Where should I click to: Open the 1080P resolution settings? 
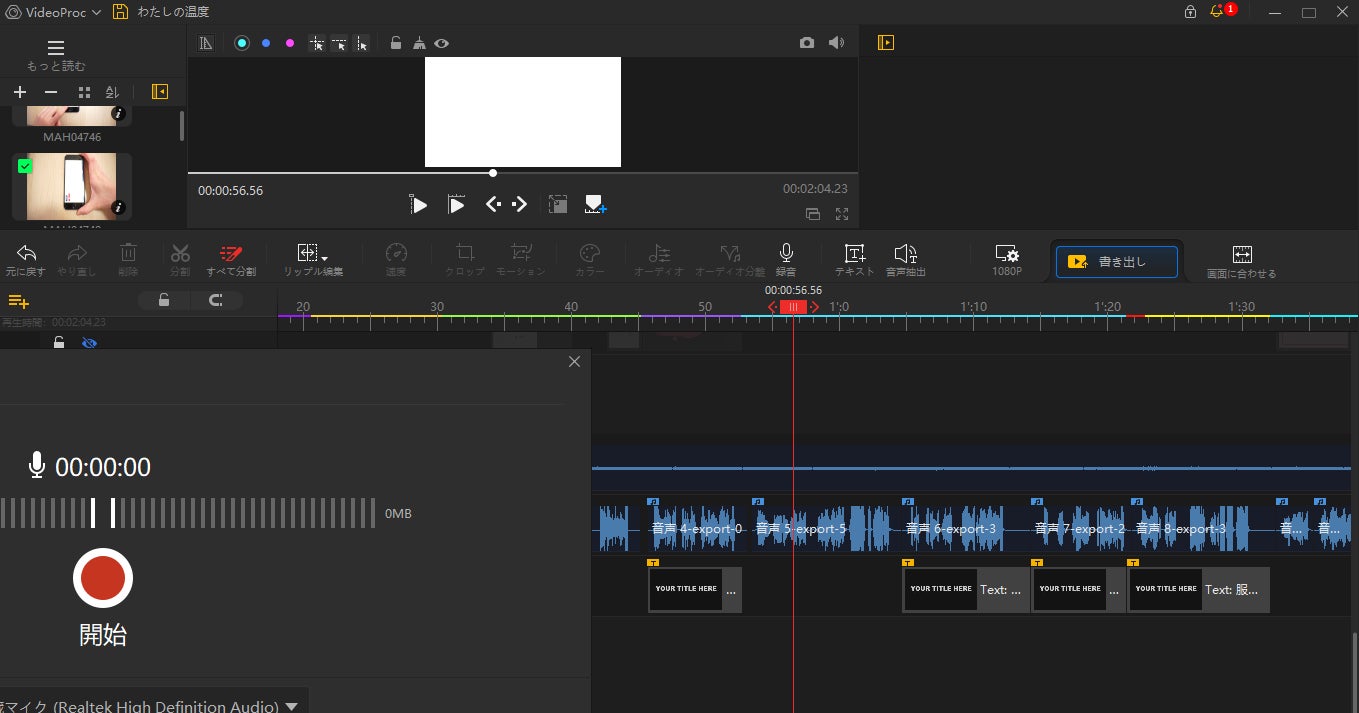point(1006,254)
